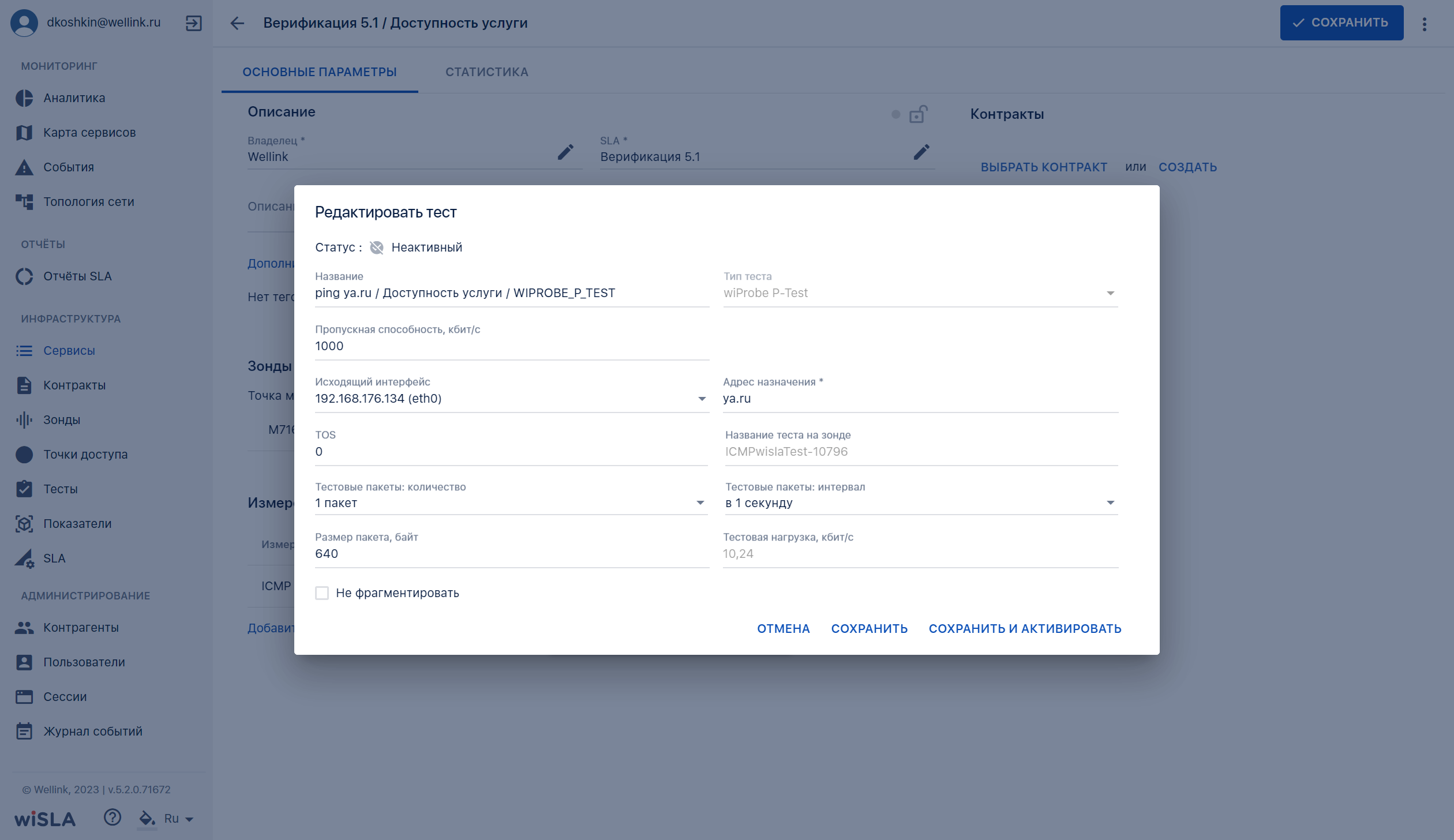Expand Тестовые пакеты: количество dropdown

(511, 503)
